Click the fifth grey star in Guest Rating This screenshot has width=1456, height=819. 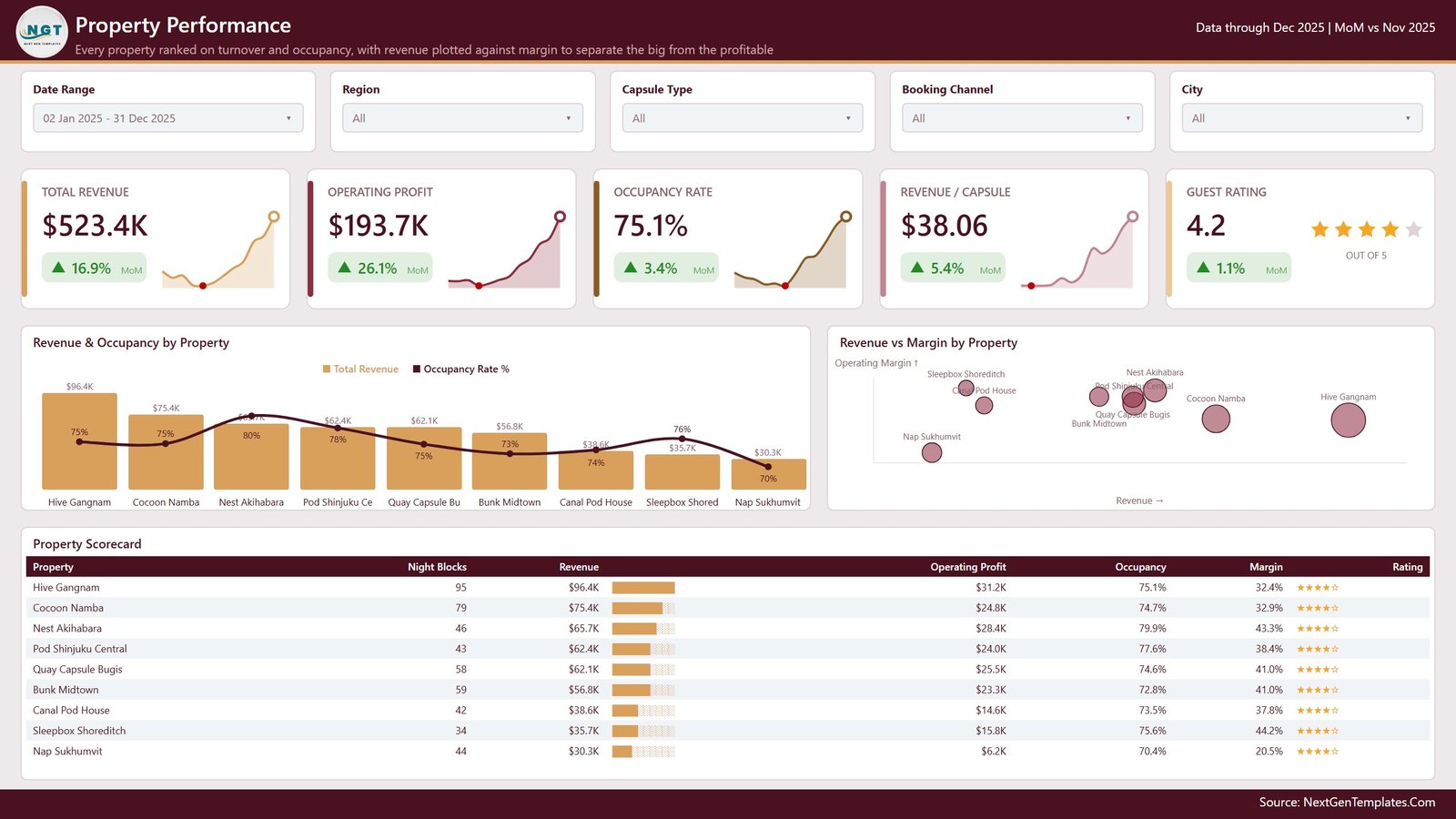pyautogui.click(x=1413, y=229)
